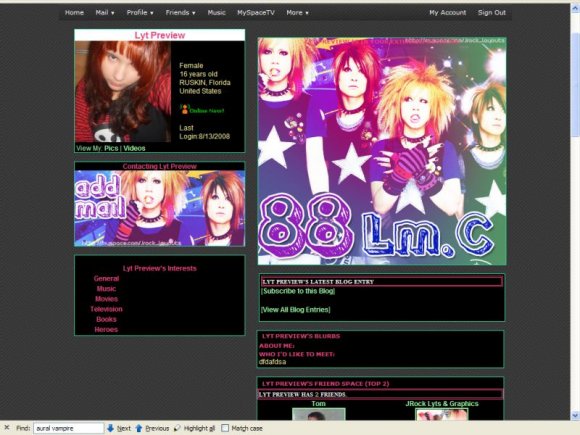Open the More dropdown menu
This screenshot has width=580, height=435.
click(297, 13)
